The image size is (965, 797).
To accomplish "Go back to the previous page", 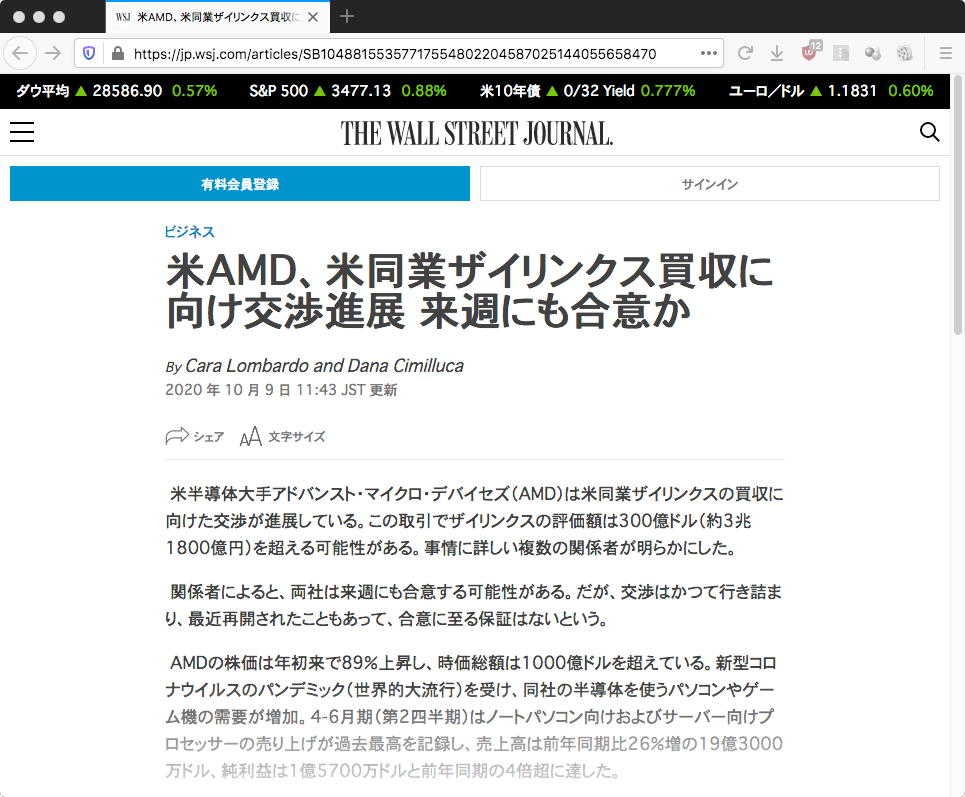I will (x=20, y=54).
